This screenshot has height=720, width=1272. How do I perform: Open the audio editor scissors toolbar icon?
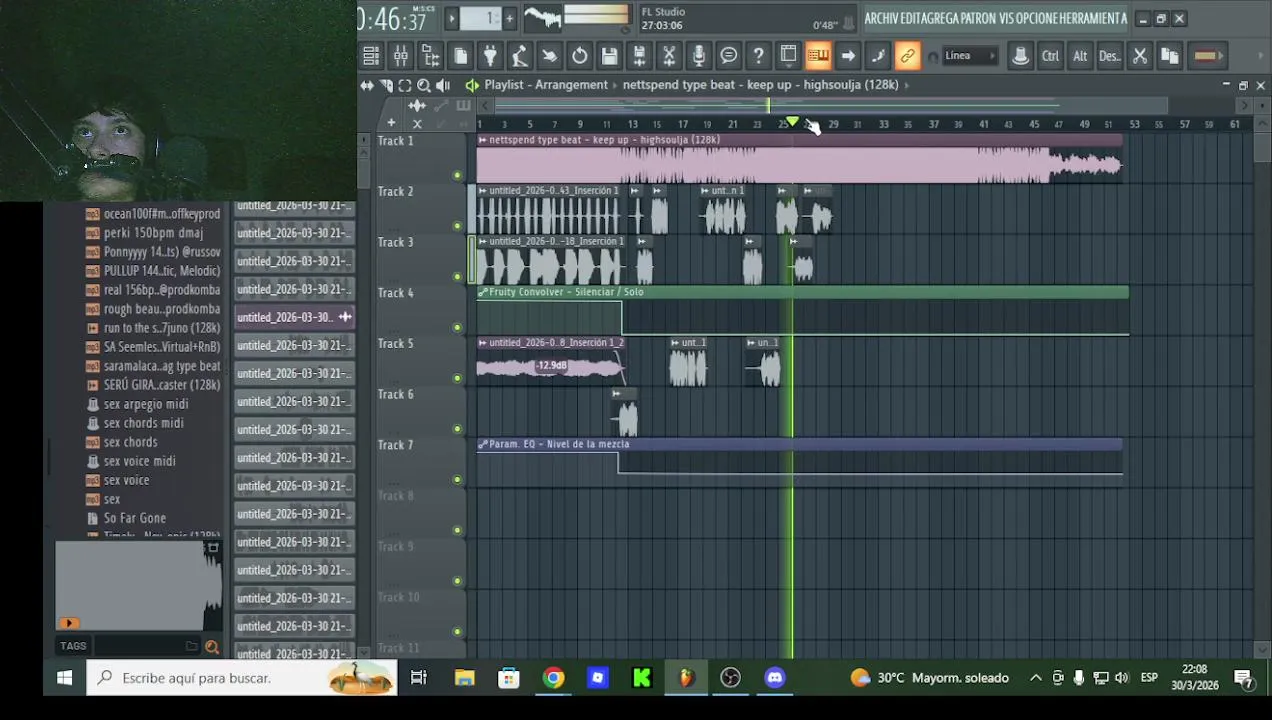[669, 56]
